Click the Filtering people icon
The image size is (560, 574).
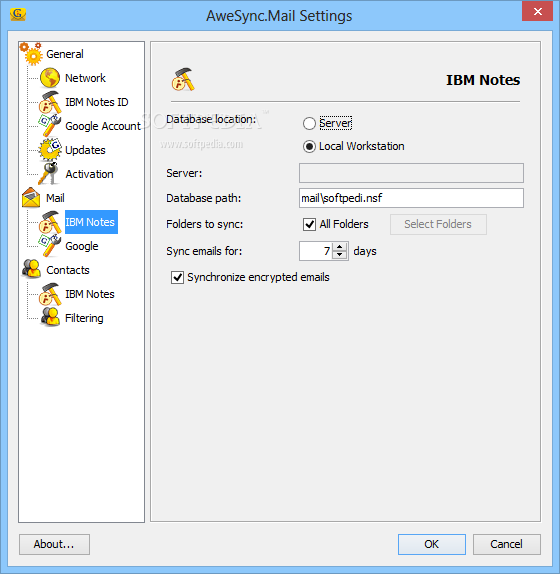[x=50, y=317]
